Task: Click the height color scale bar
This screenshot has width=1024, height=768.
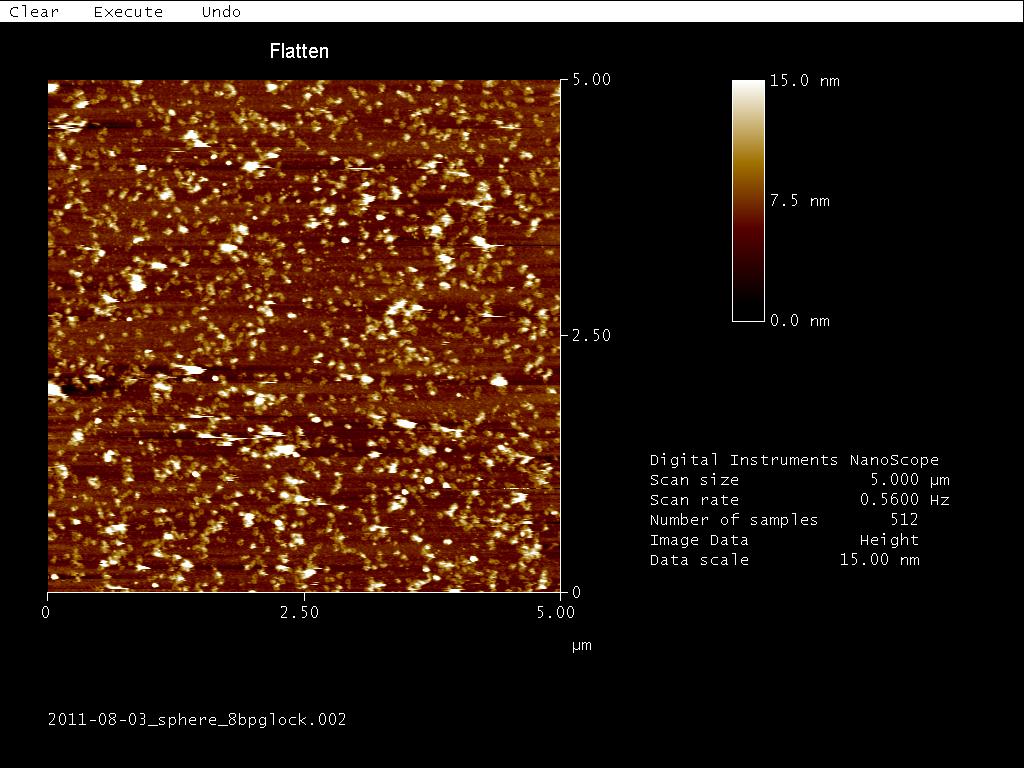Action: tap(748, 200)
